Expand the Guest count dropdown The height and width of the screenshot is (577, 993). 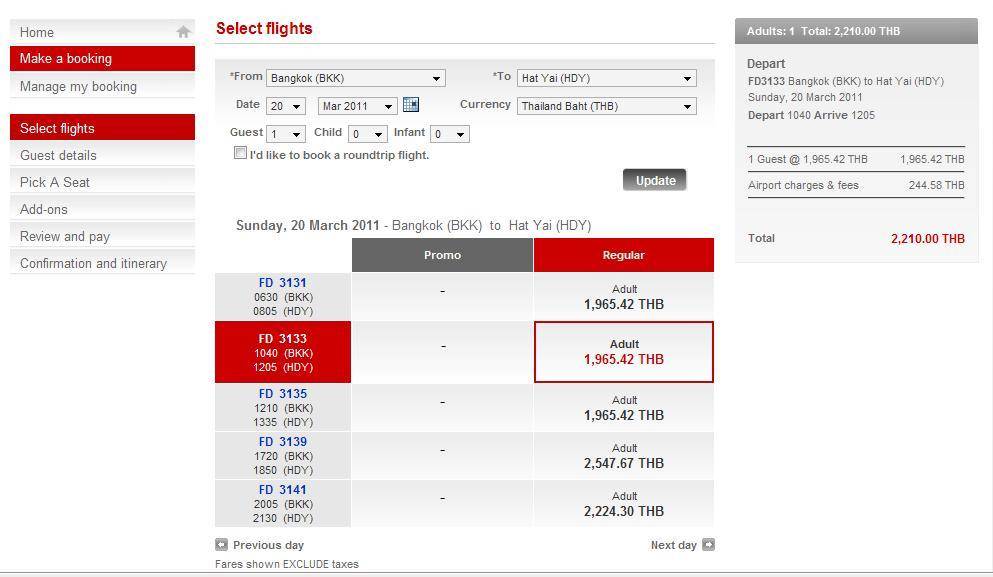pyautogui.click(x=286, y=134)
